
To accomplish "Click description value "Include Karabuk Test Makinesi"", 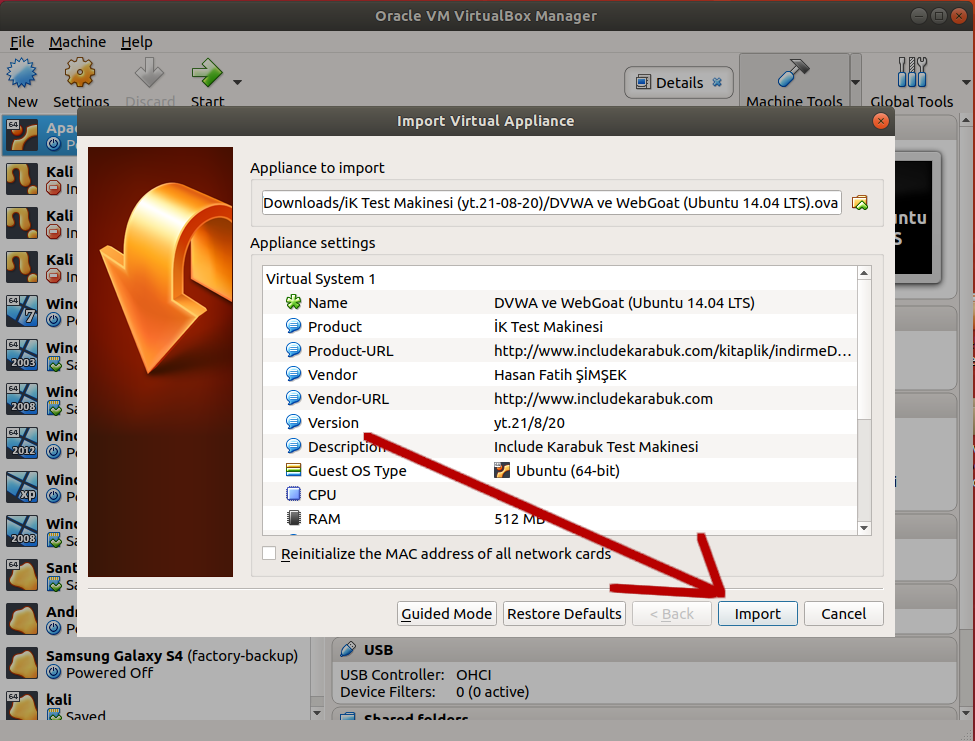I will (596, 446).
